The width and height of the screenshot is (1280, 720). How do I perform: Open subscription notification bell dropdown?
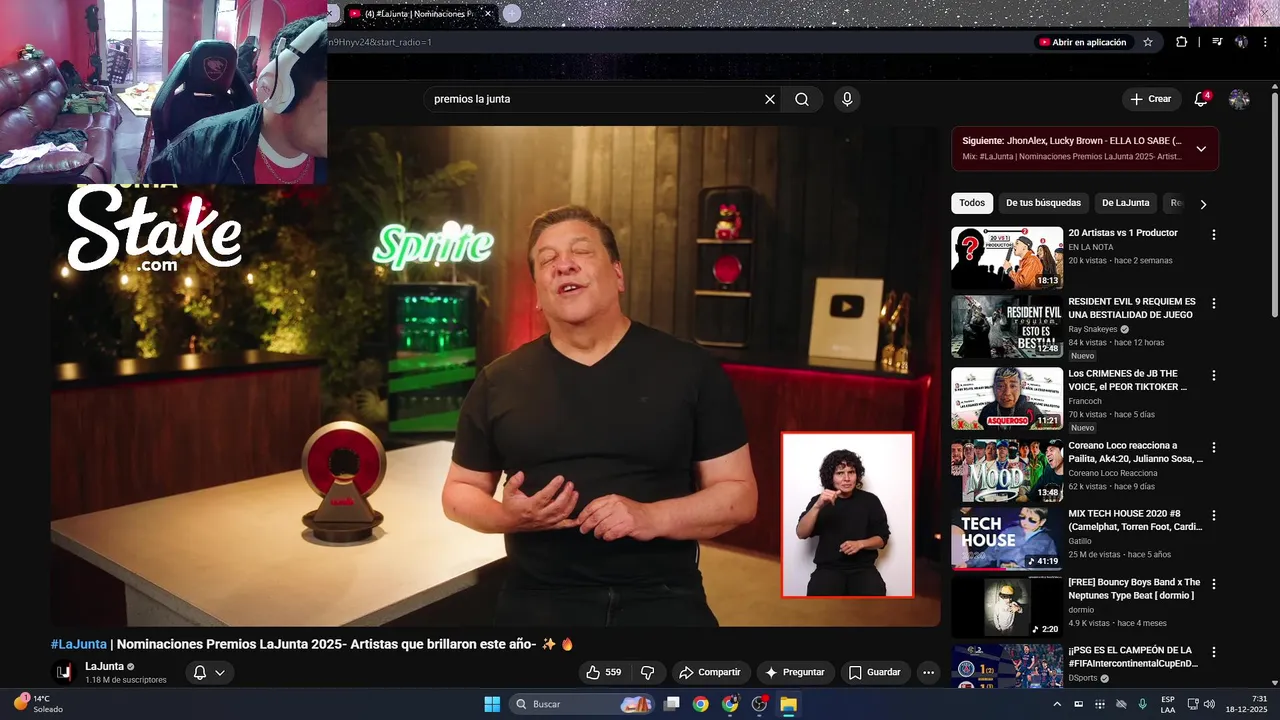(209, 672)
